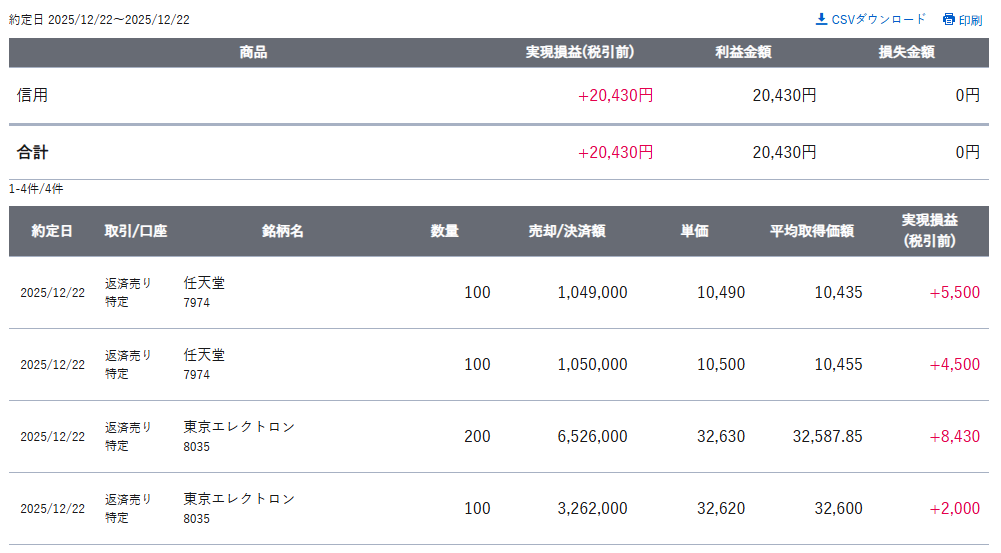Screen dimensions: 1001x553
Task: Click the printer icon
Action: pyautogui.click(x=949, y=19)
